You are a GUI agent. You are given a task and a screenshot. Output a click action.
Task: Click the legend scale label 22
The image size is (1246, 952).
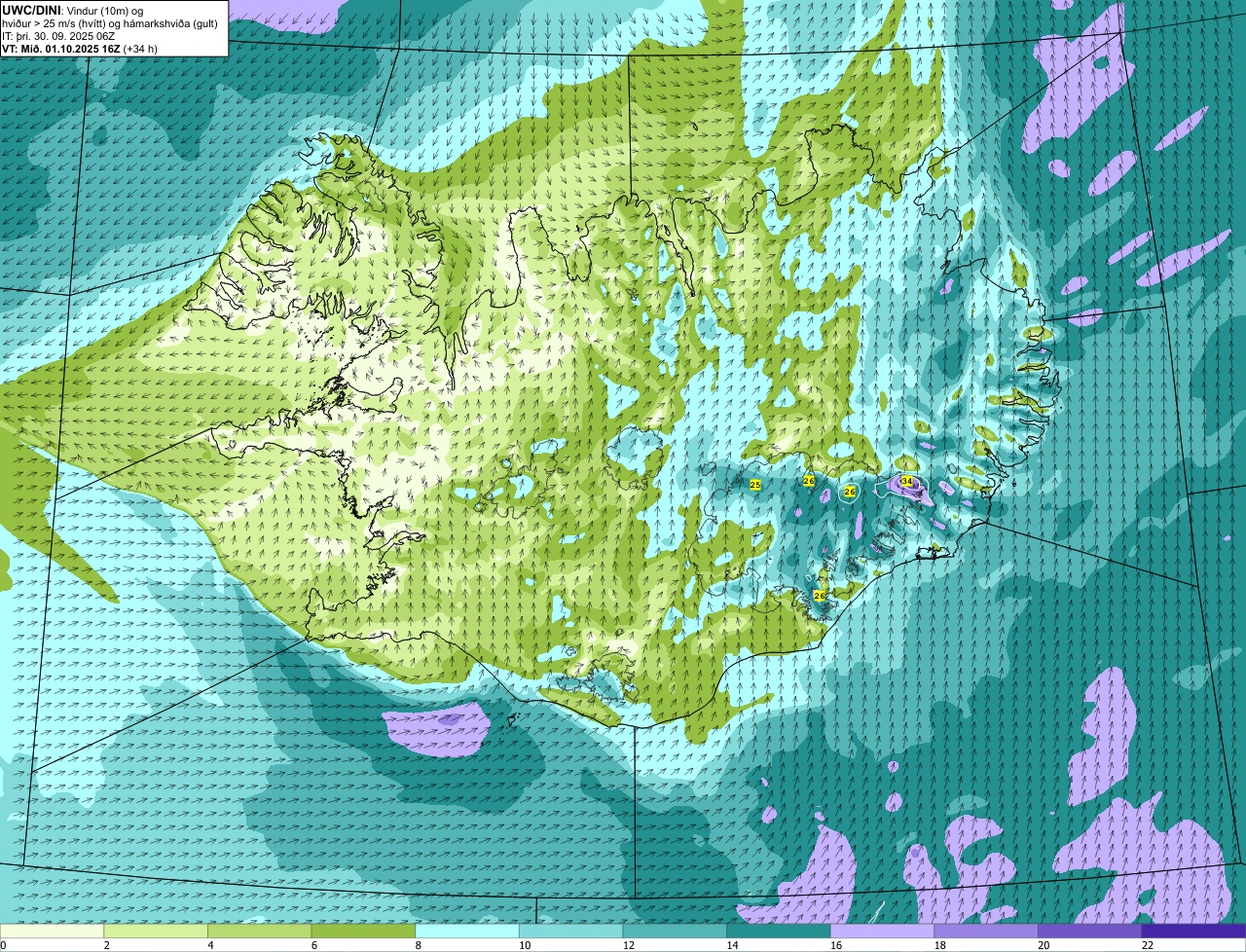(1148, 945)
